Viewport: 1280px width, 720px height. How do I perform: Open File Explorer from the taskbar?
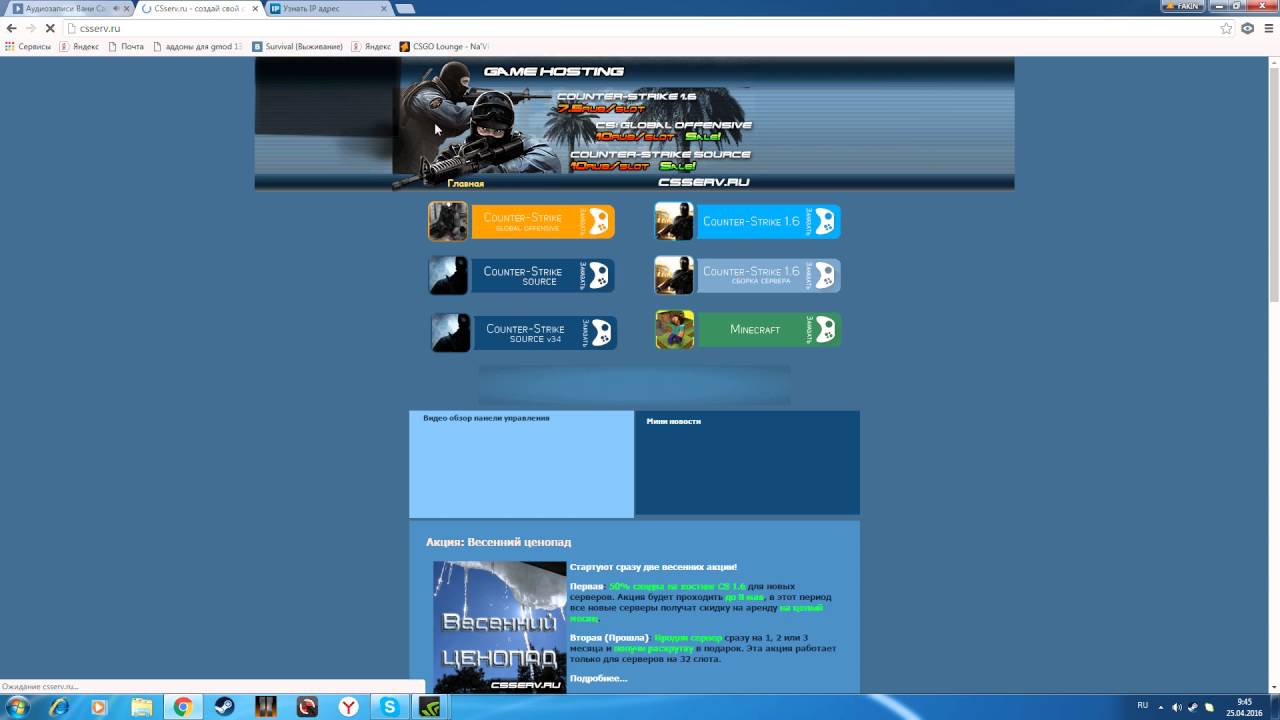click(x=141, y=707)
